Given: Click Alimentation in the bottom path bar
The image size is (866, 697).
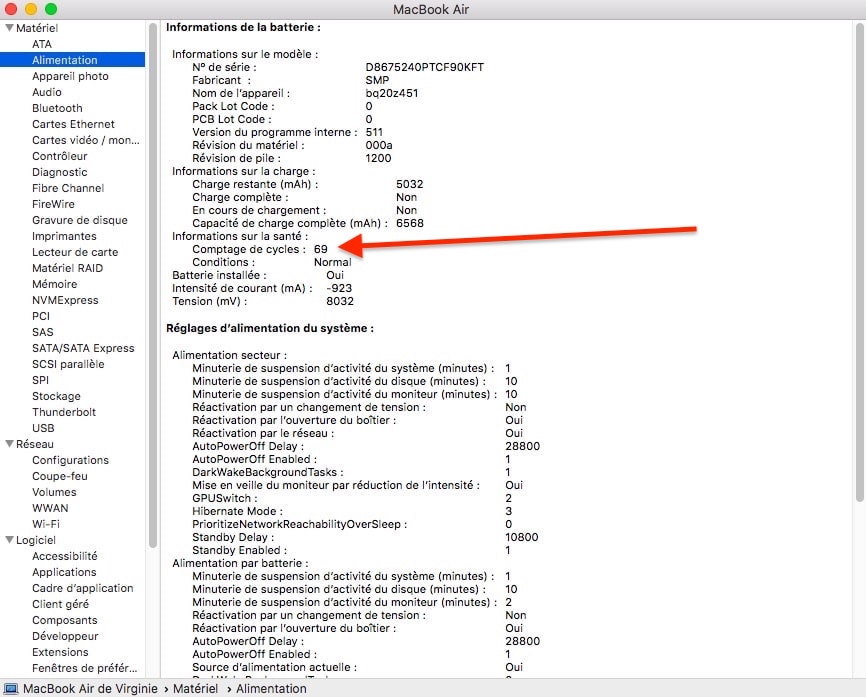Looking at the screenshot, I should pyautogui.click(x=271, y=689).
